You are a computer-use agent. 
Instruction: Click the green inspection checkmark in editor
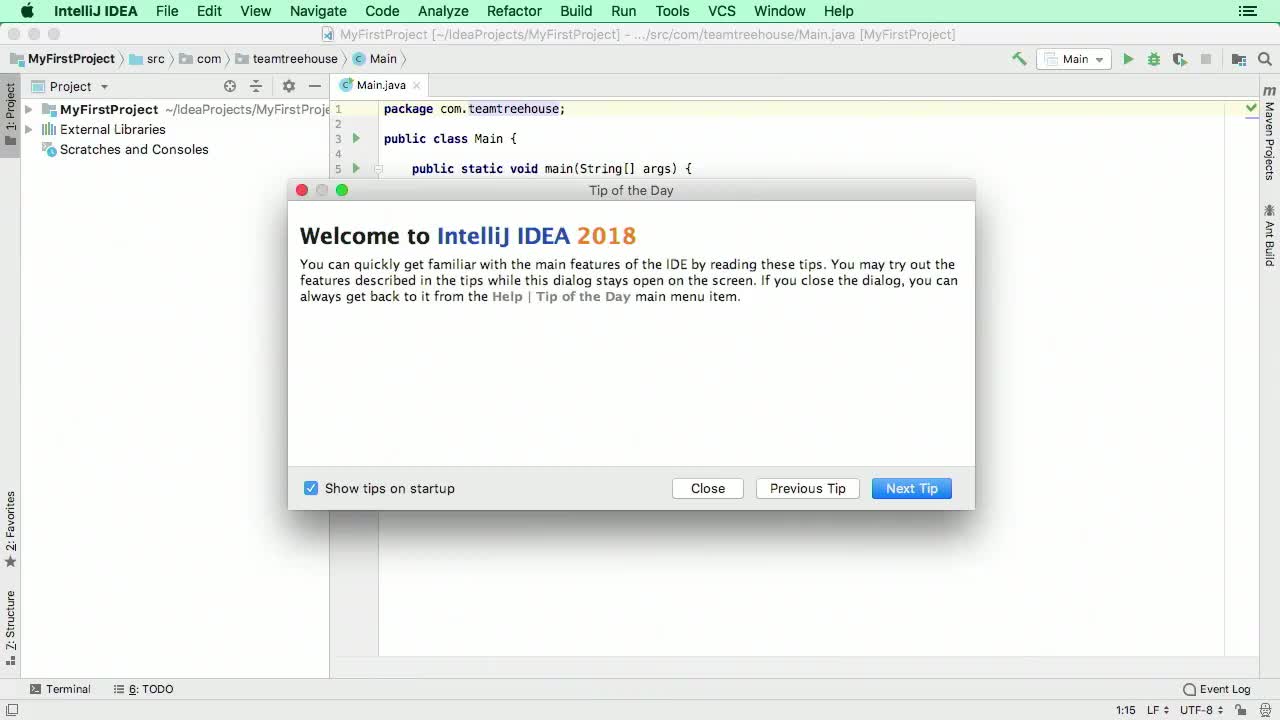[1251, 107]
